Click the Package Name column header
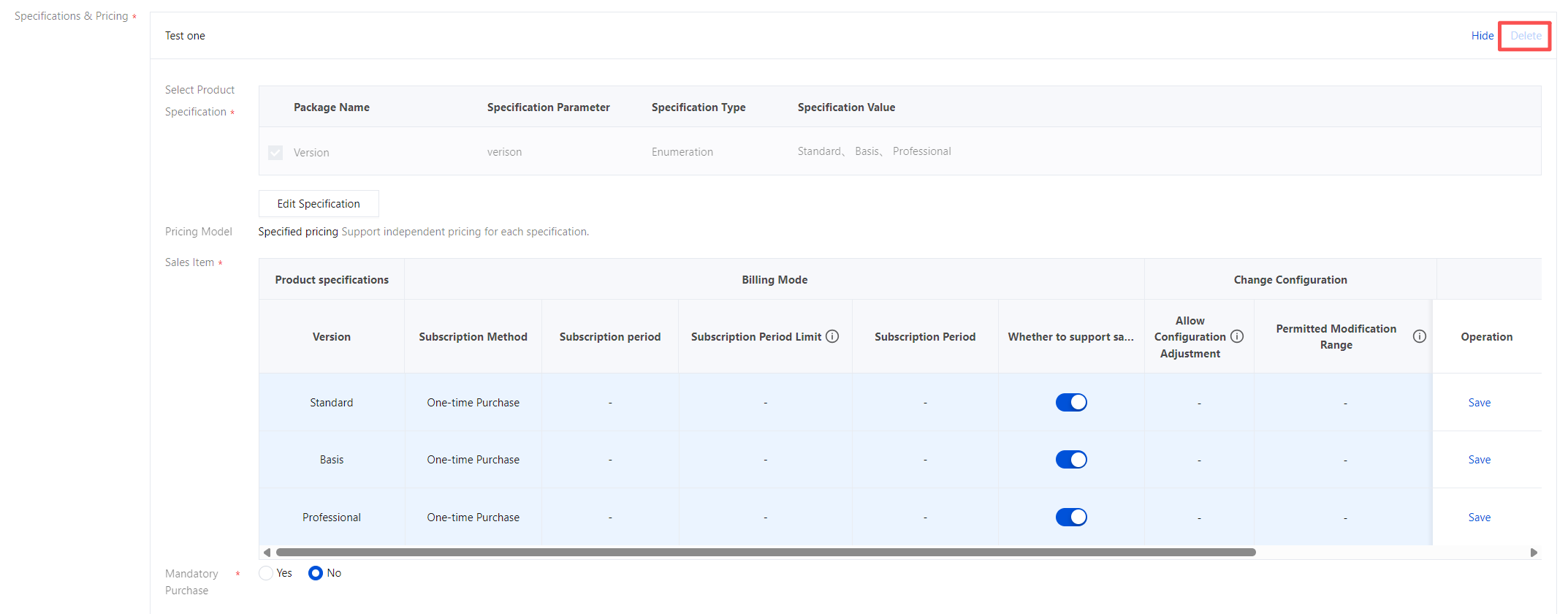Viewport: 1568px width, 614px height. pos(332,107)
